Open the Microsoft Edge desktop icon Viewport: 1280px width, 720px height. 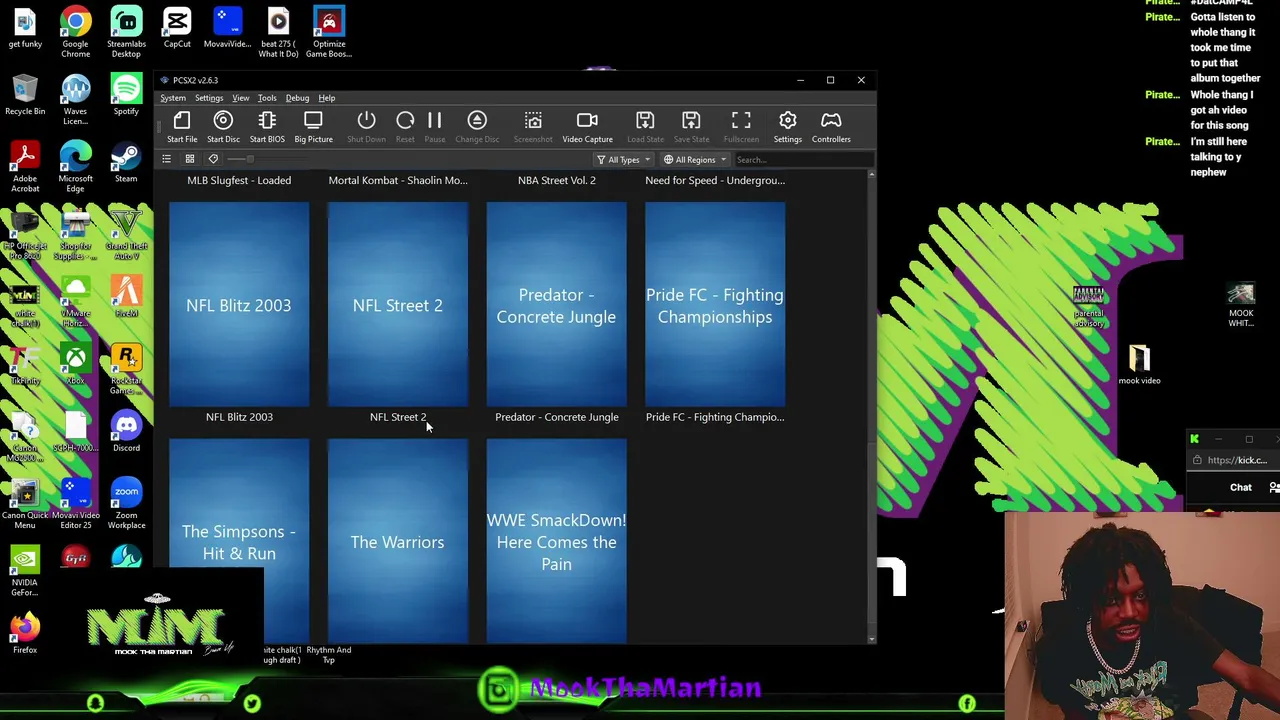click(x=75, y=166)
